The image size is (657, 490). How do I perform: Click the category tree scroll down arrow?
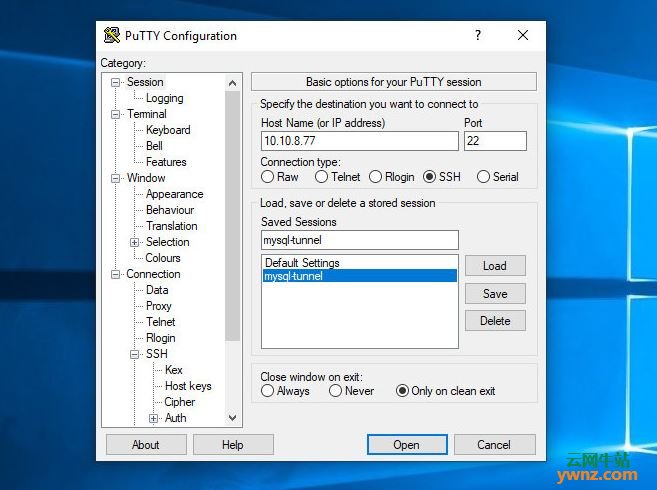click(x=233, y=418)
